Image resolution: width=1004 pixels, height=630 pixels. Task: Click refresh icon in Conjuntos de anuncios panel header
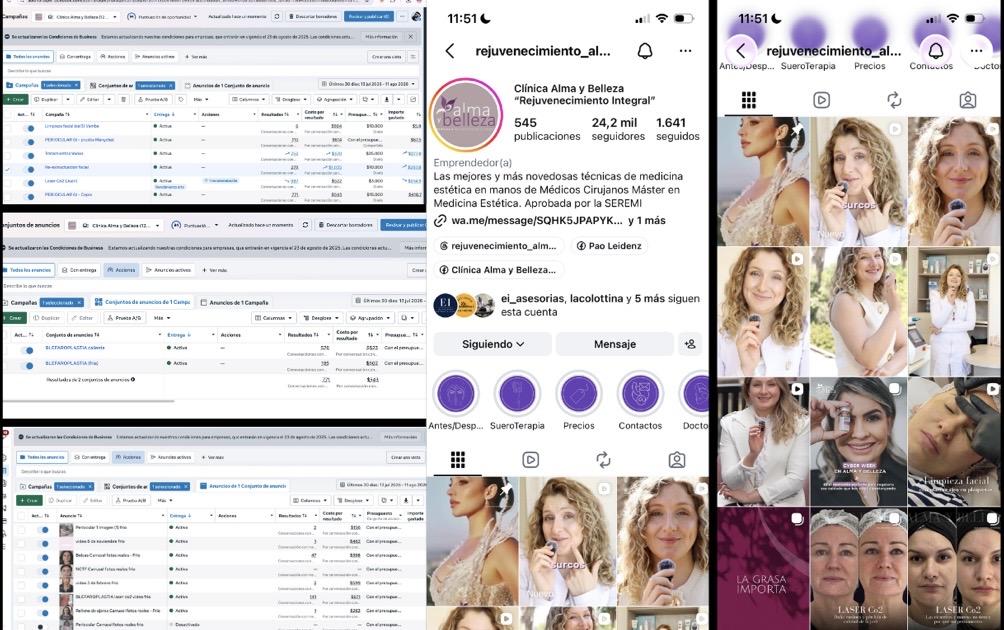[x=305, y=225]
